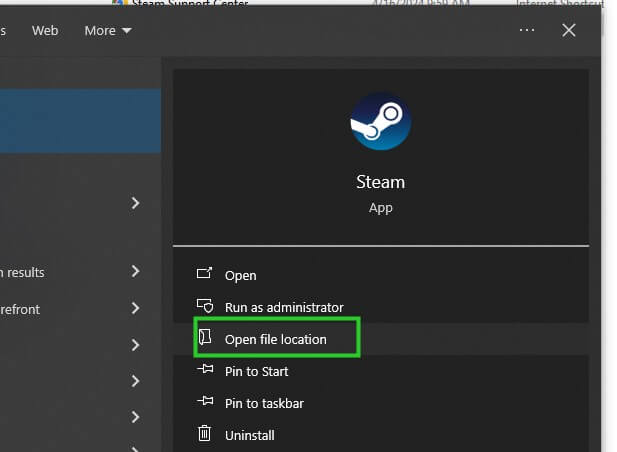Close the search panel with the X
The height and width of the screenshot is (452, 617).
[569, 30]
